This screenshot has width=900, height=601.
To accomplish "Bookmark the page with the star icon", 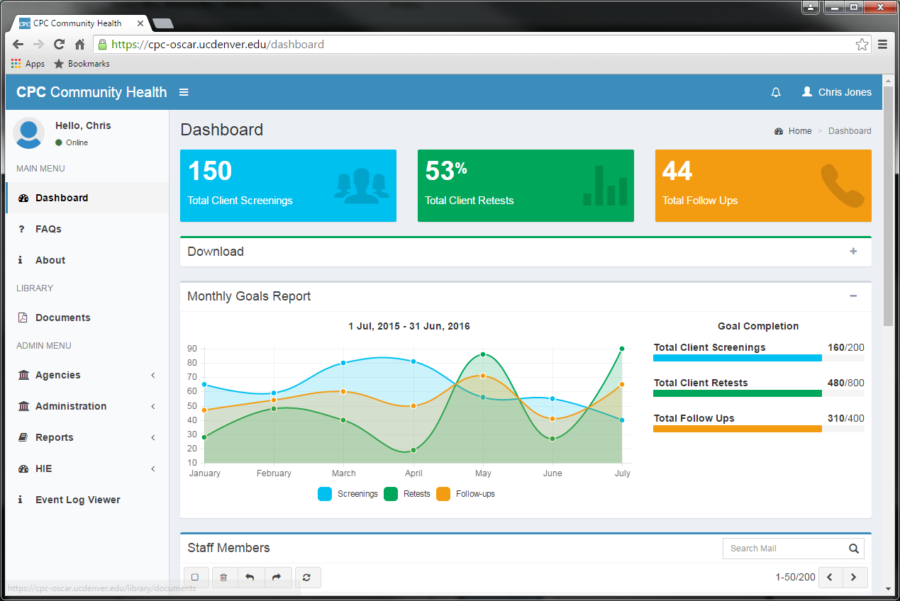I will click(861, 44).
